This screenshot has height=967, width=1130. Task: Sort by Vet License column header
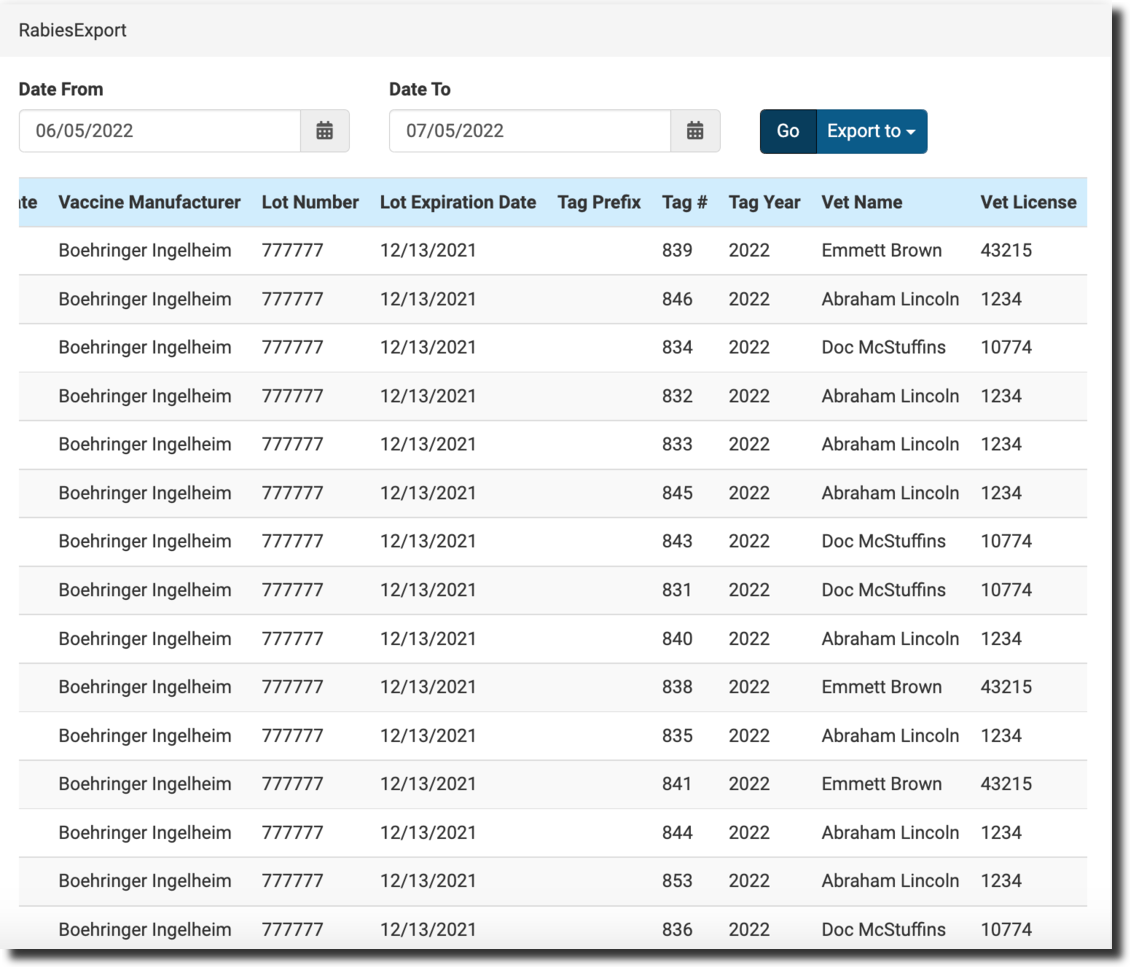coord(1028,202)
